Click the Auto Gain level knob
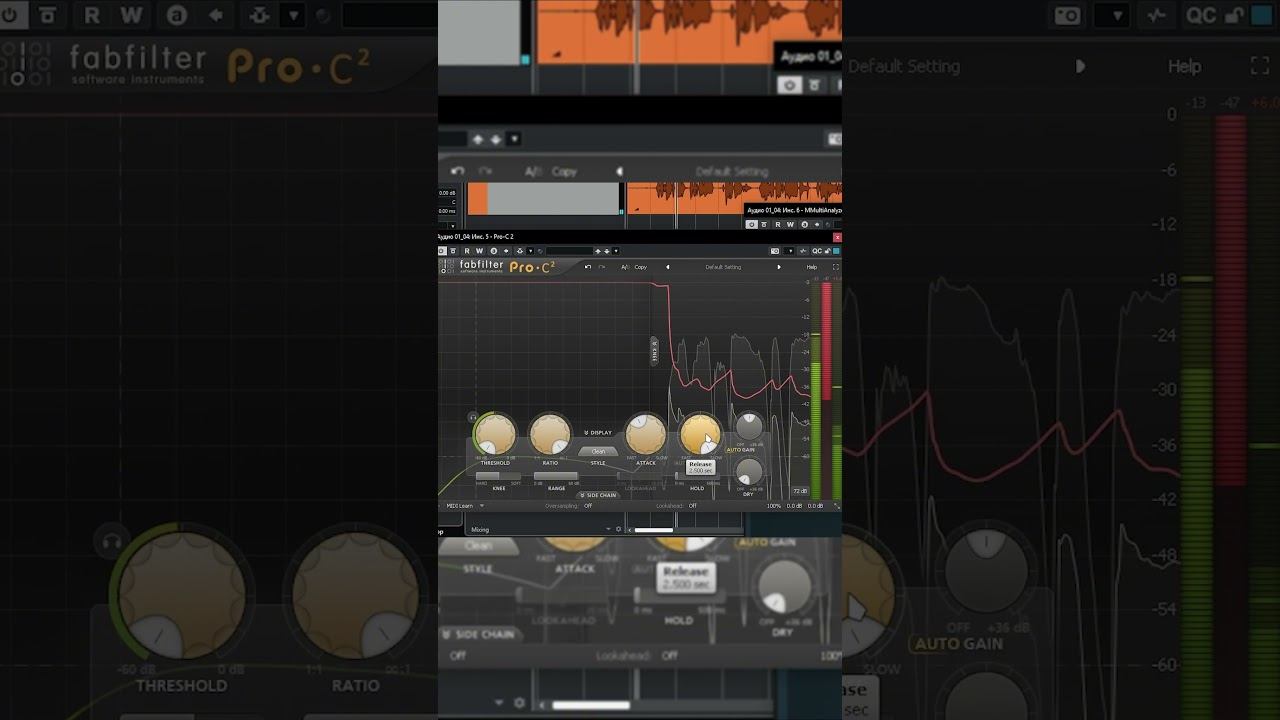Image resolution: width=1280 pixels, height=720 pixels. pyautogui.click(x=749, y=427)
